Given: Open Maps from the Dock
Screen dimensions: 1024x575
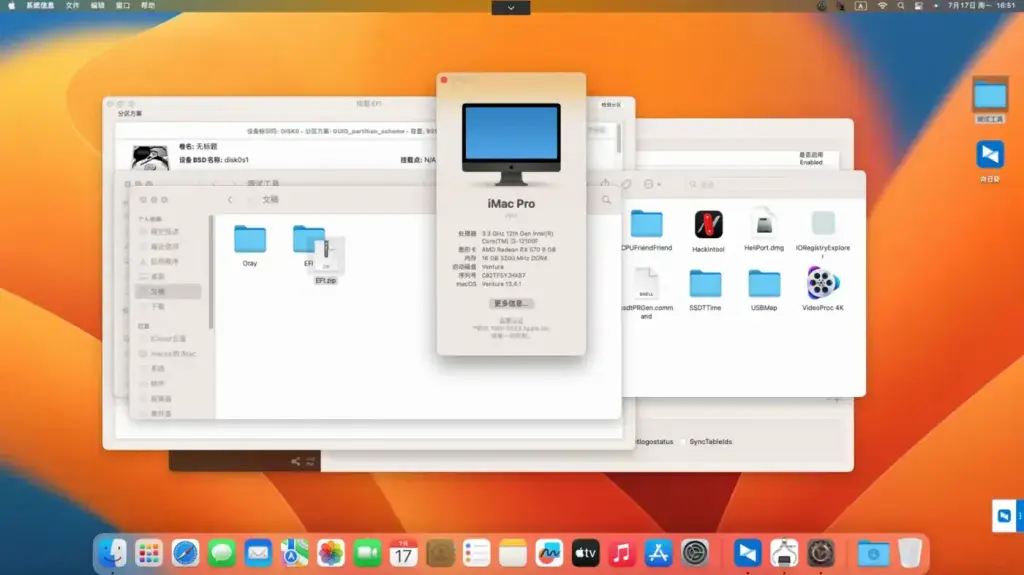Looking at the screenshot, I should tap(295, 553).
